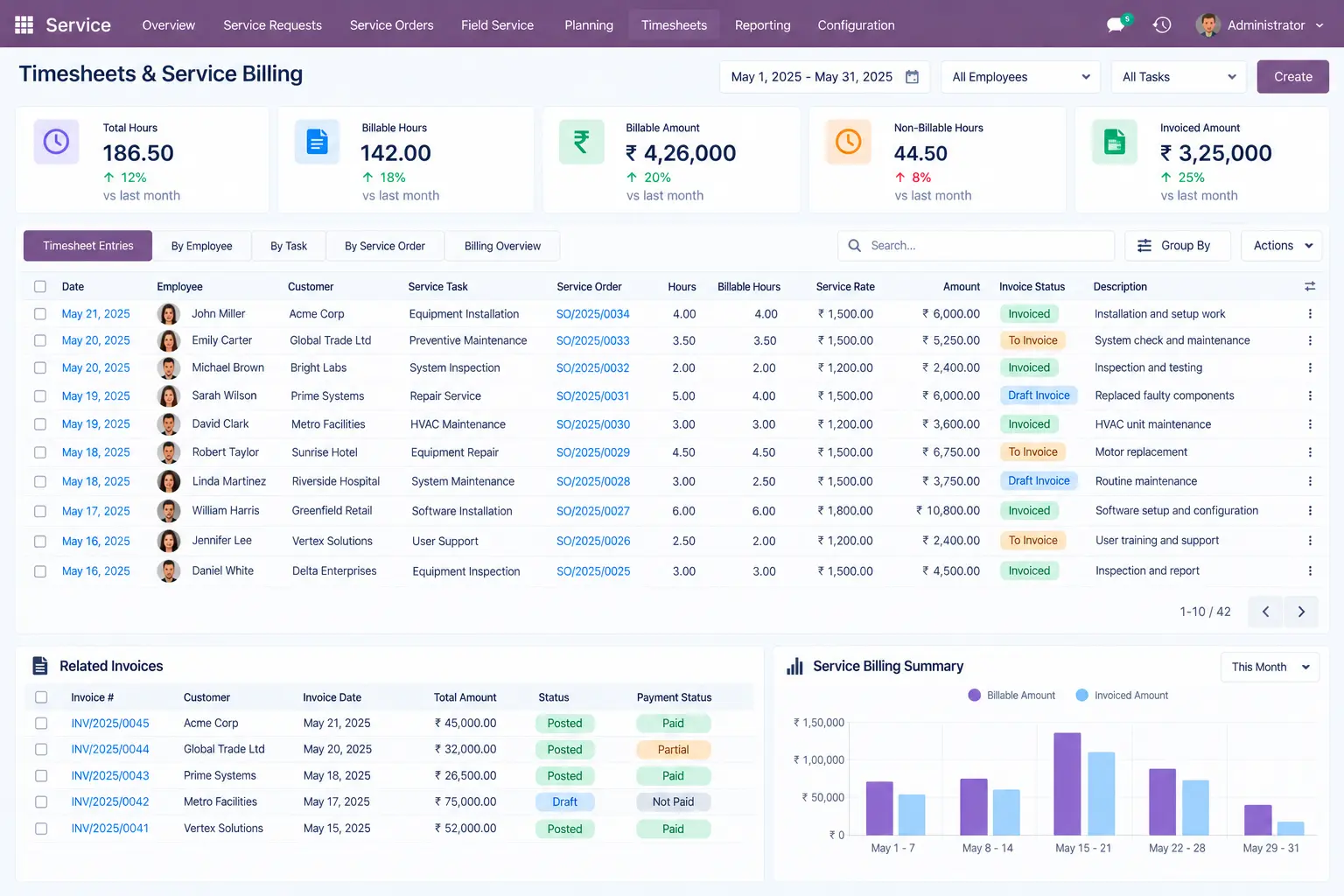The width and height of the screenshot is (1344, 896).
Task: Click the search magnifier icon
Action: 855,246
